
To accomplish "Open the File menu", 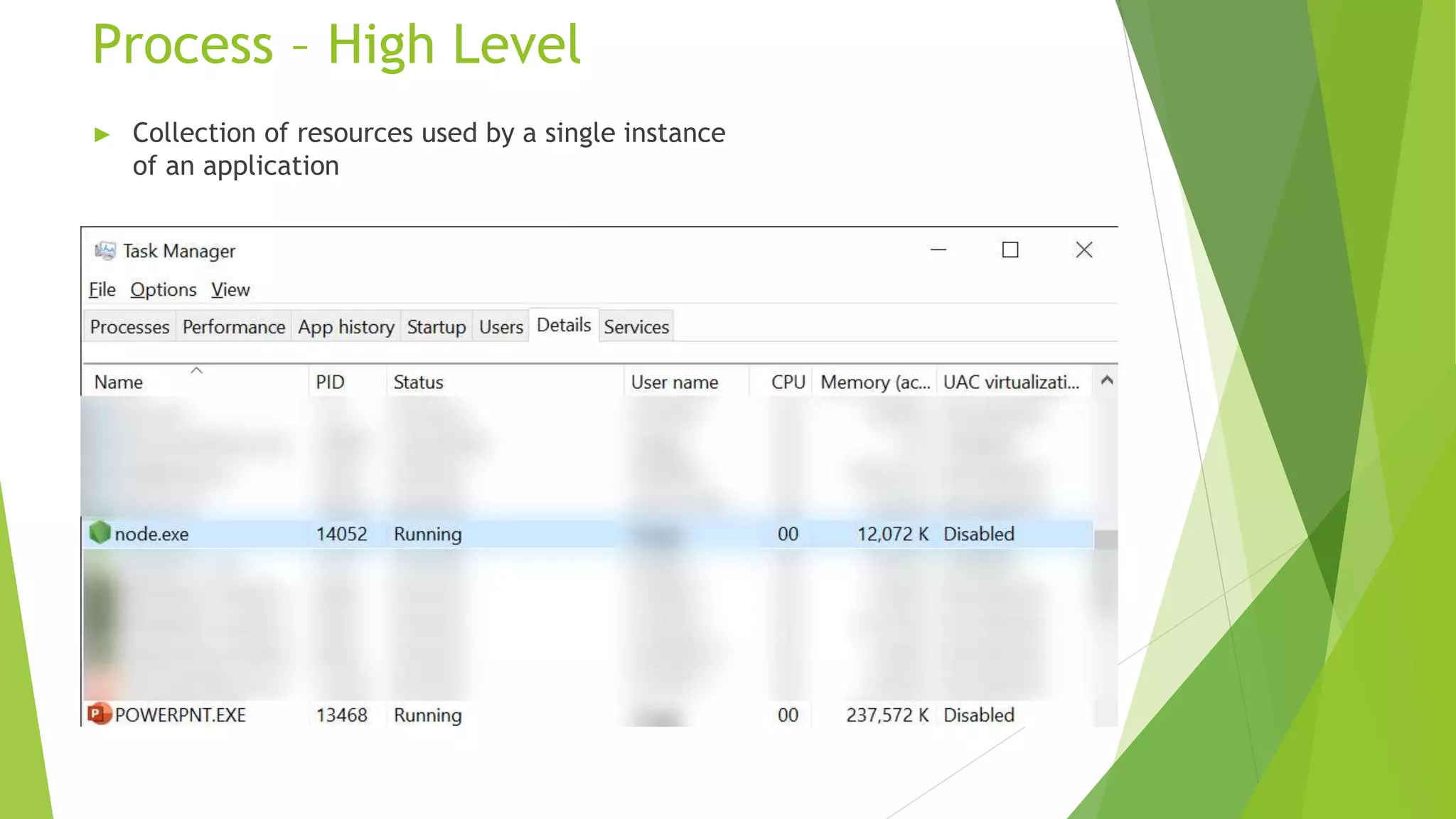I will pyautogui.click(x=102, y=289).
